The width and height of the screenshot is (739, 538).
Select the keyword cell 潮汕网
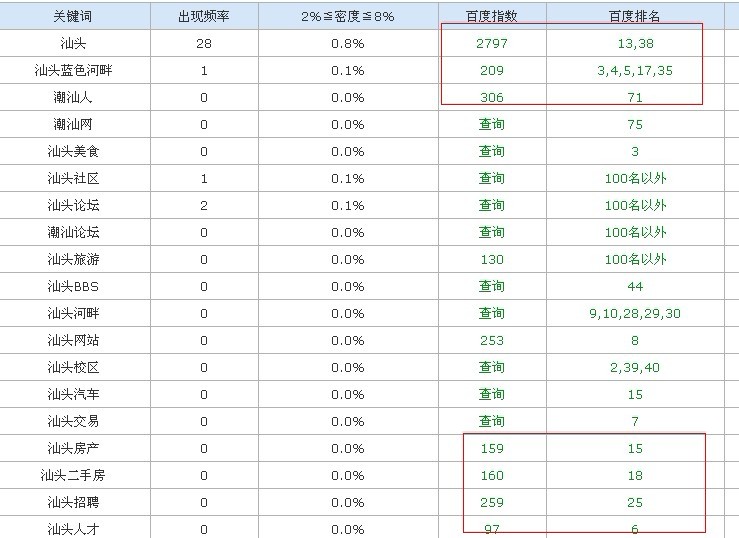point(73,124)
